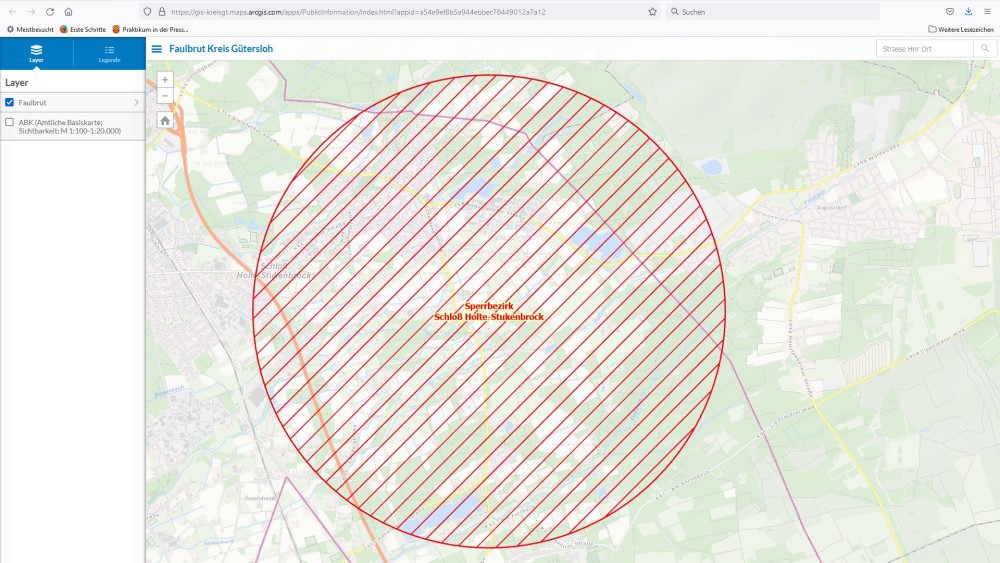
Task: Uncheck the Faulbrut layer checkbox
Action: click(10, 102)
